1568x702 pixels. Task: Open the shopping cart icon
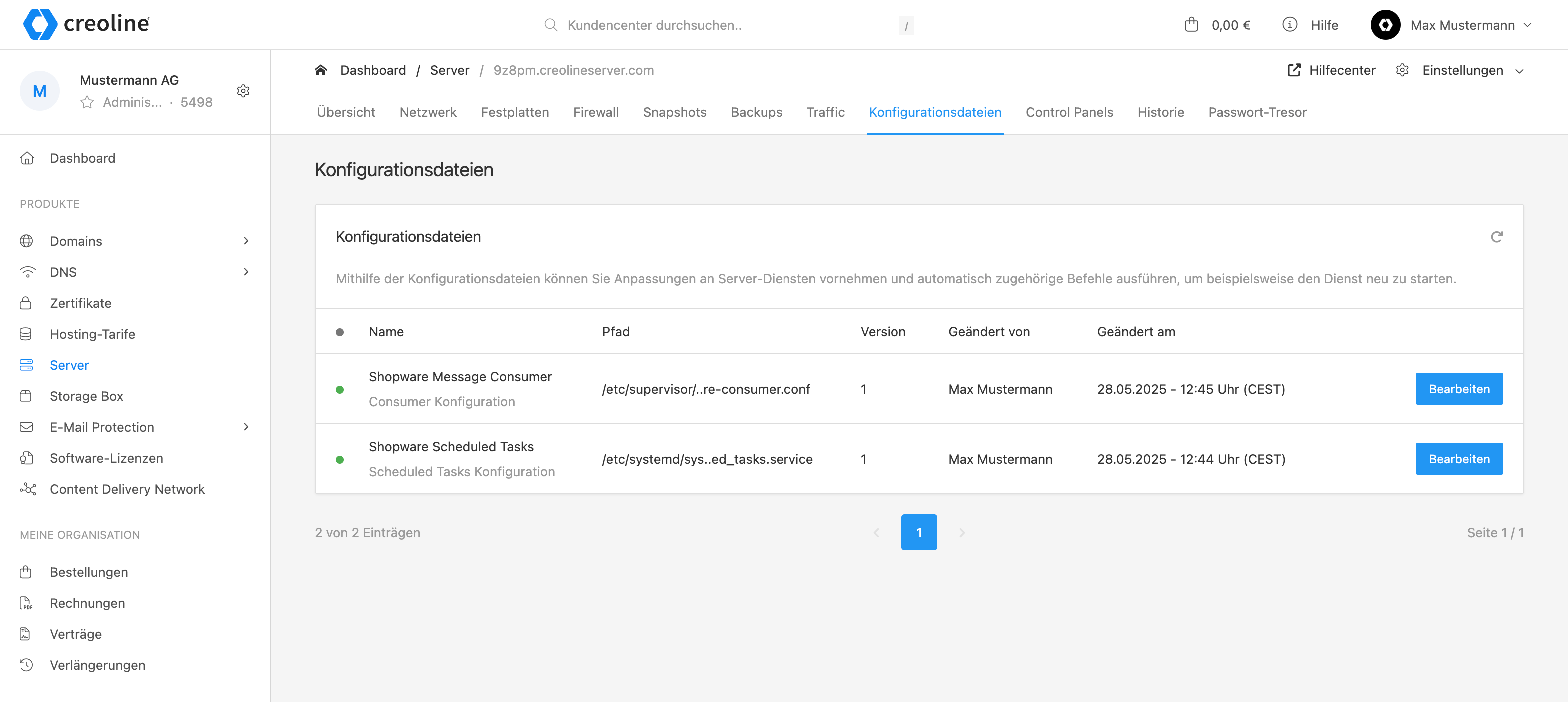pos(1191,25)
